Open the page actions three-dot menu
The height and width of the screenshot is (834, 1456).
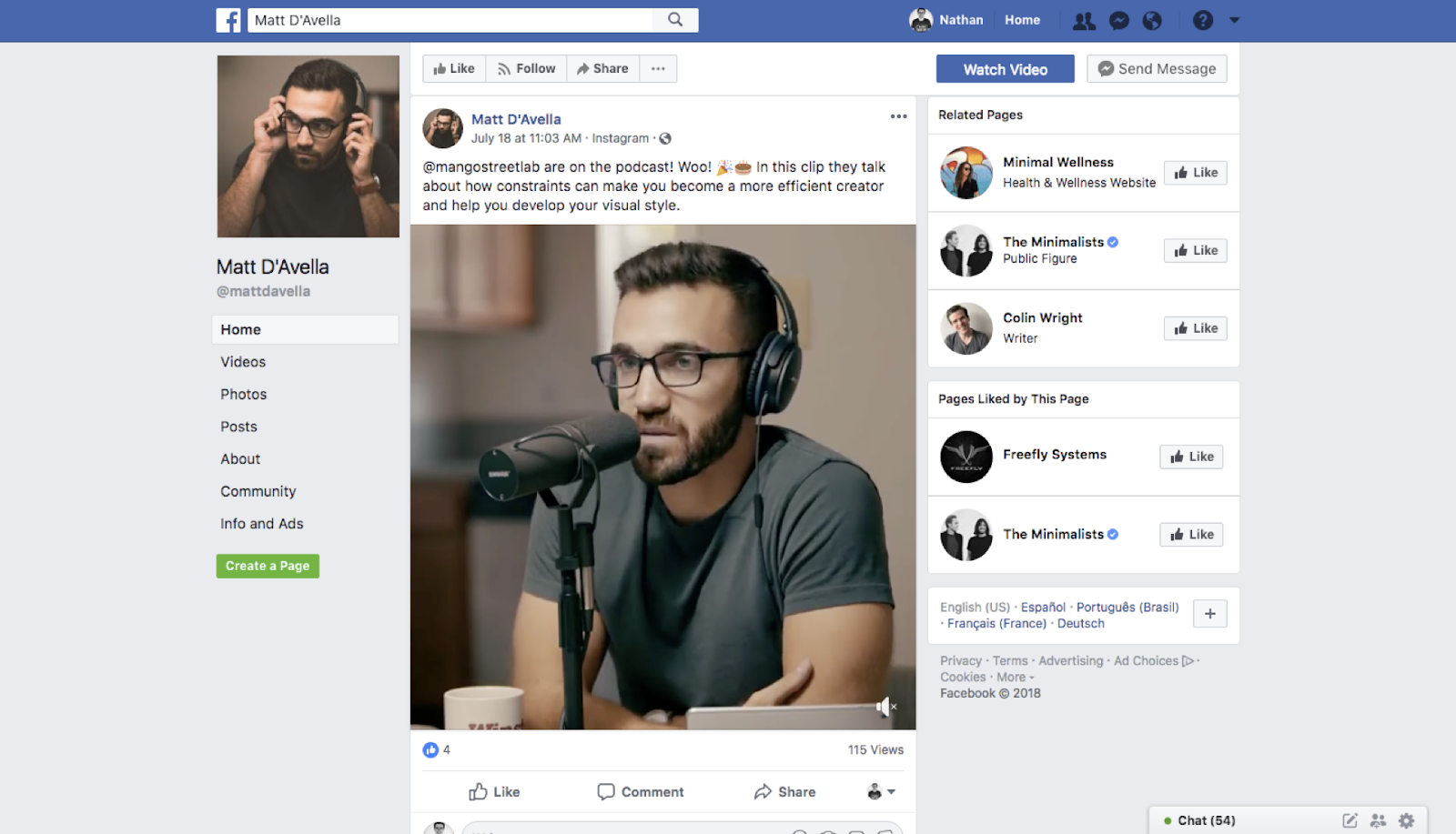point(658,69)
